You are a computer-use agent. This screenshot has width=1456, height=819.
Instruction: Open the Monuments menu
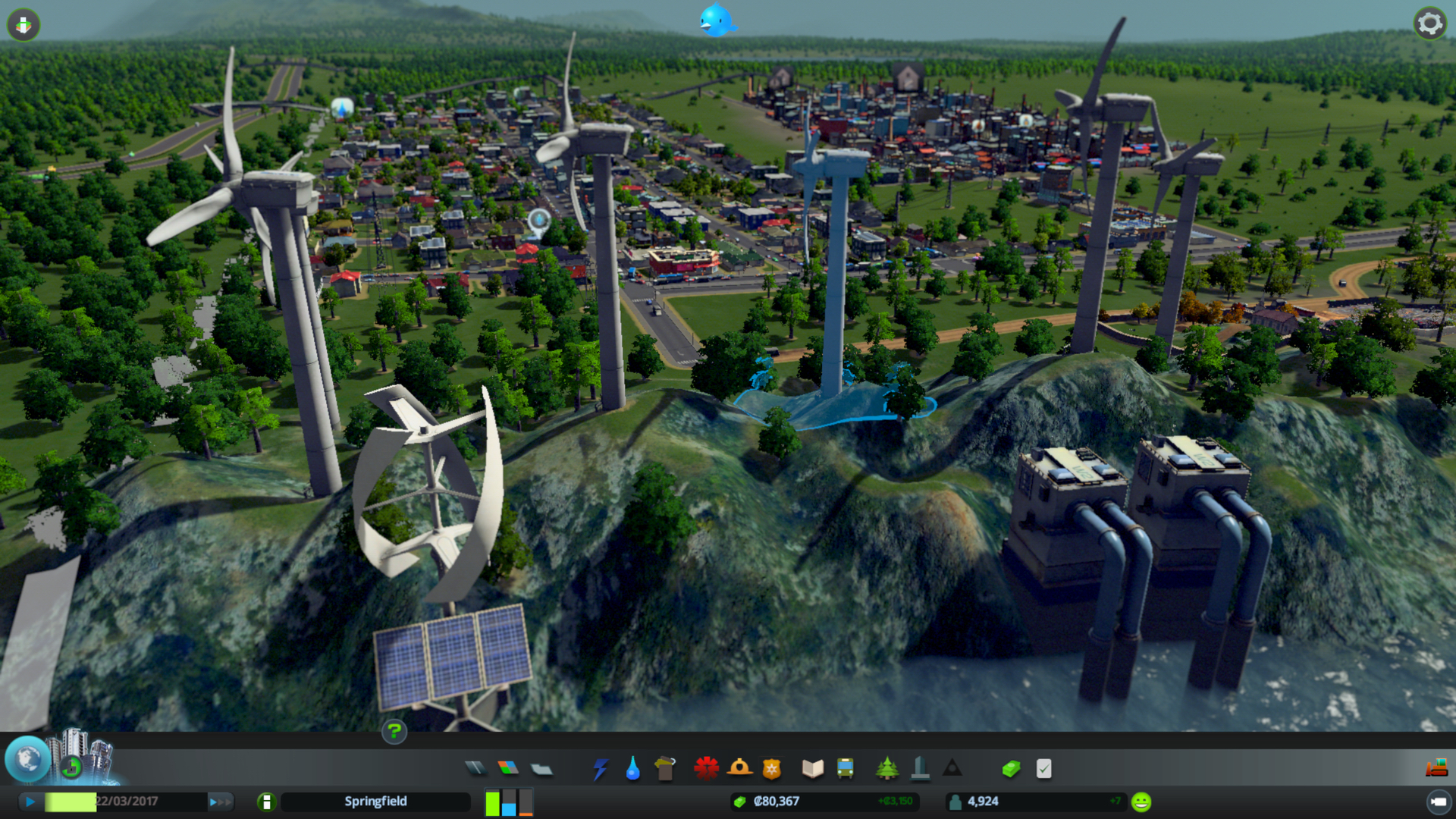(952, 768)
